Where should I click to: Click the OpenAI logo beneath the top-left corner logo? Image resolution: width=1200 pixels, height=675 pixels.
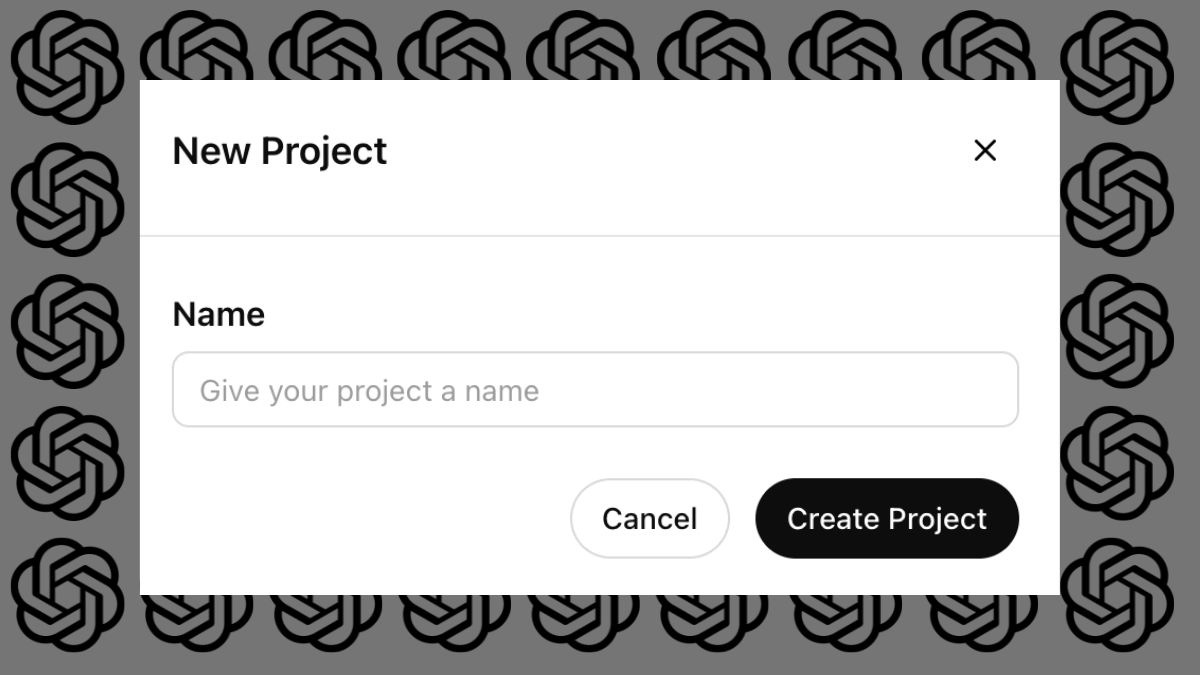click(68, 200)
